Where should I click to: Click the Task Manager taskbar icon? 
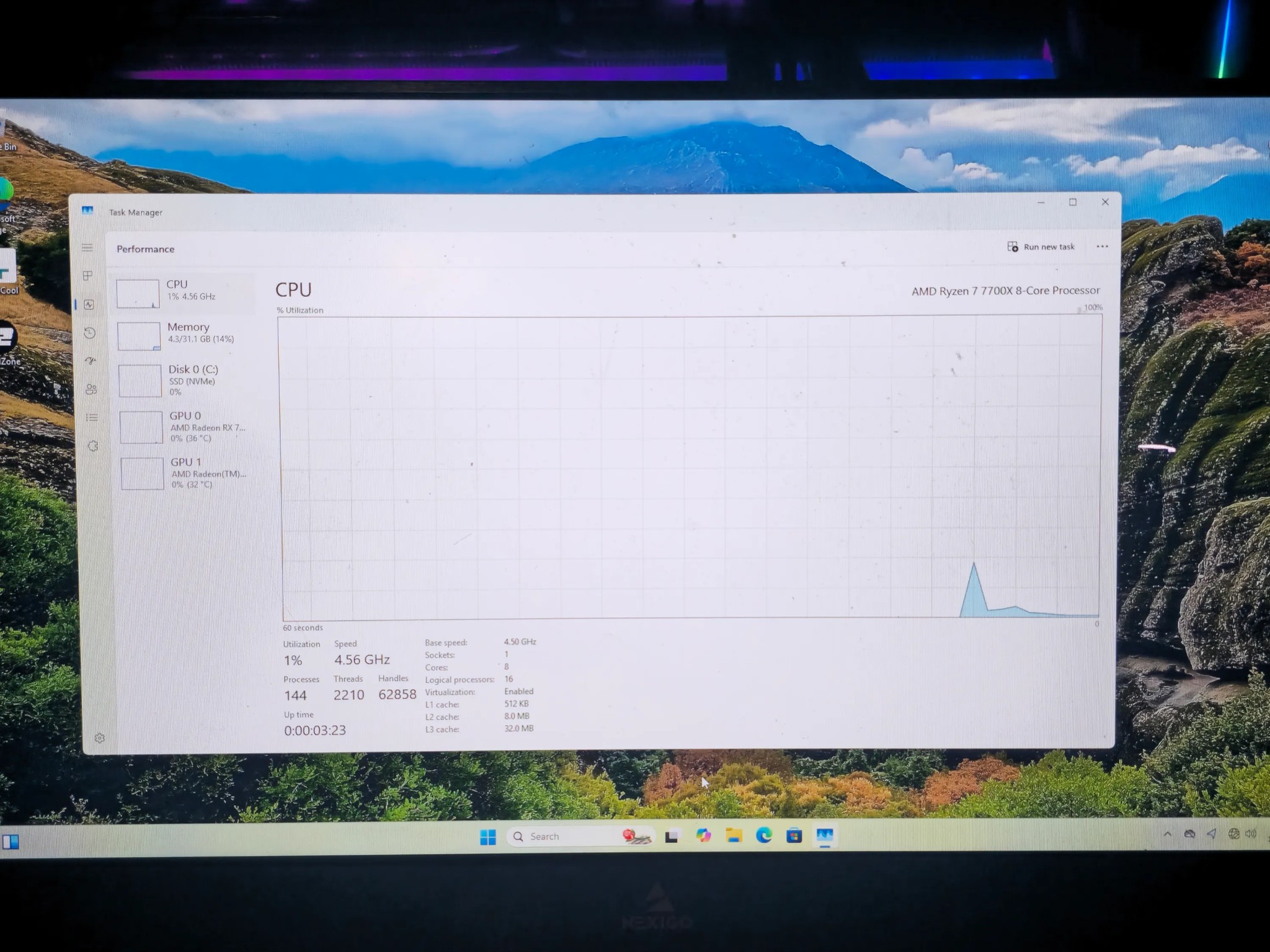click(x=825, y=835)
